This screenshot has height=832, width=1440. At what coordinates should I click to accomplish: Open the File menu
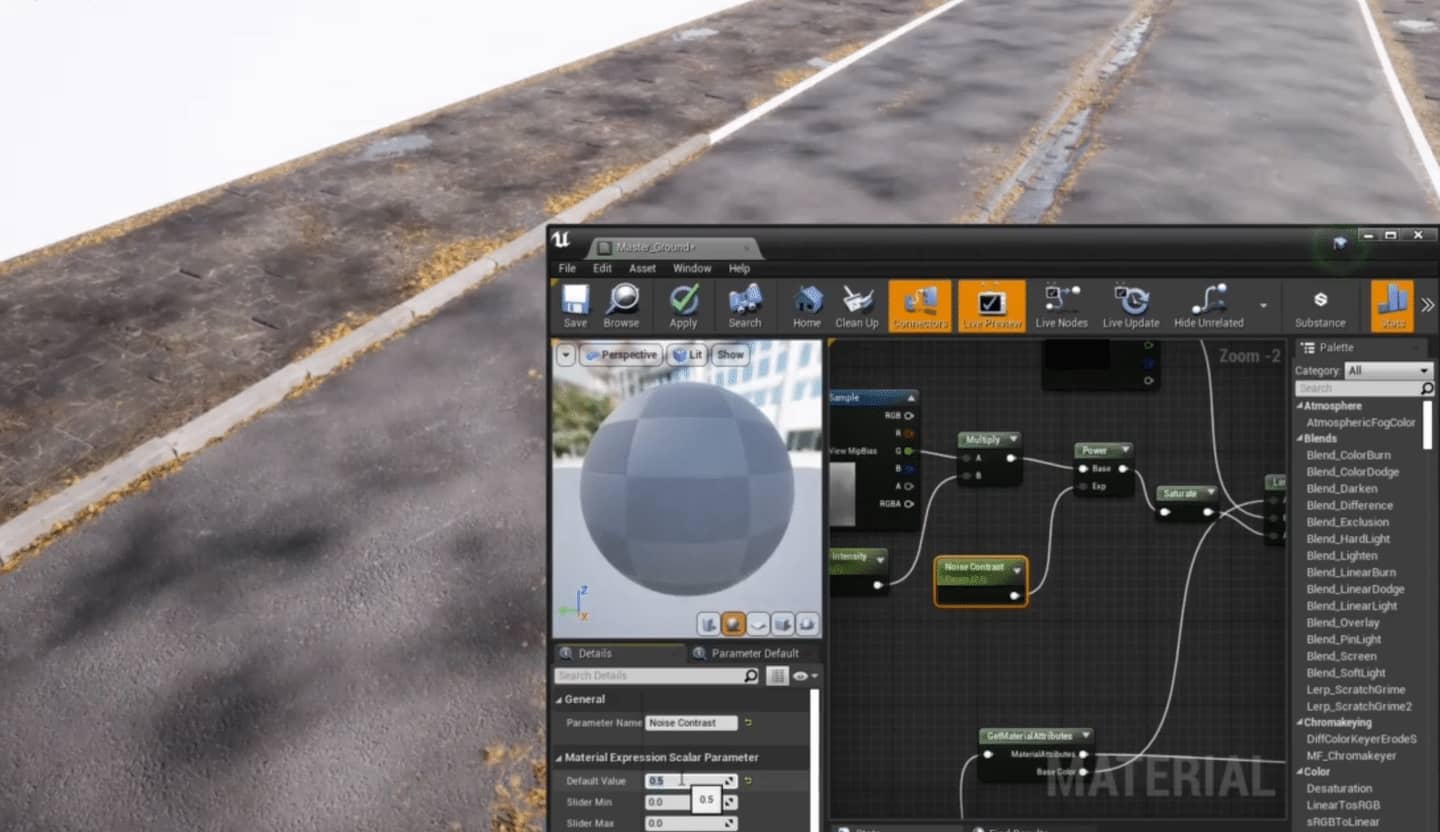[567, 268]
